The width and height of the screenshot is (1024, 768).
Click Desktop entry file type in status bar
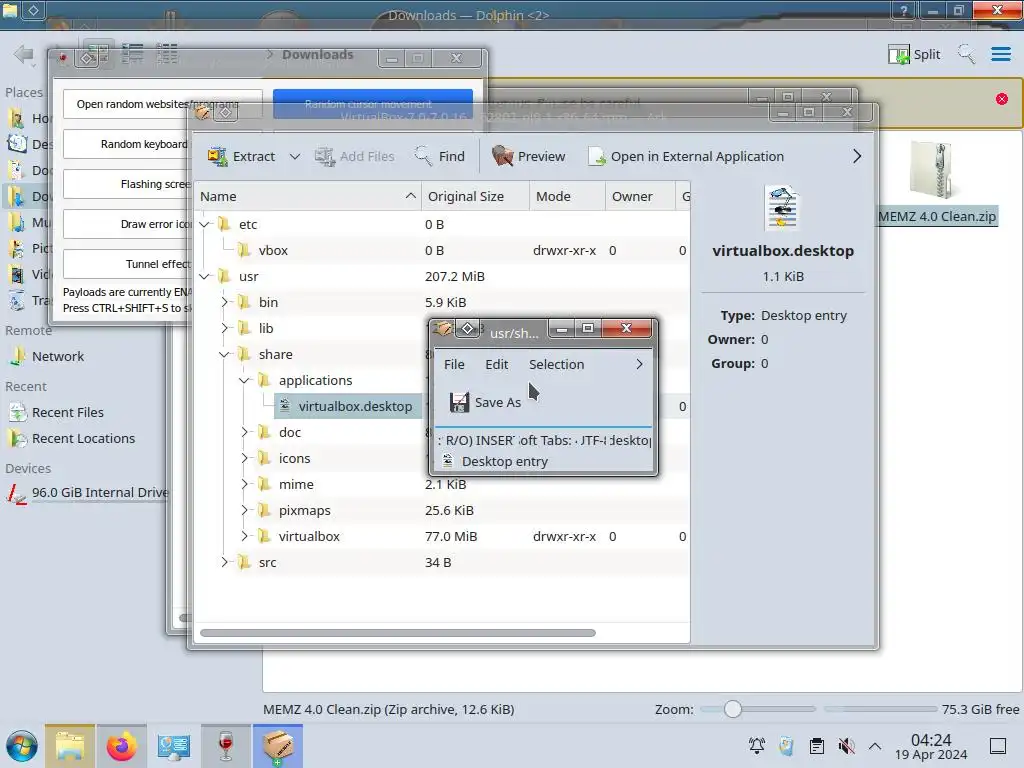tap(505, 462)
